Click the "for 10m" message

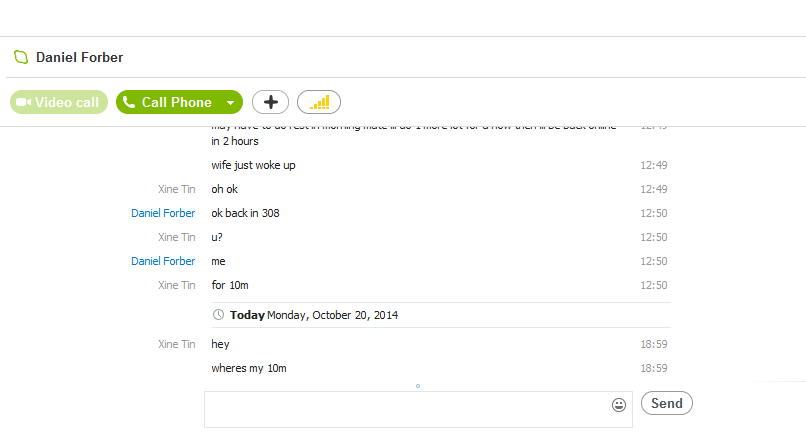point(230,285)
